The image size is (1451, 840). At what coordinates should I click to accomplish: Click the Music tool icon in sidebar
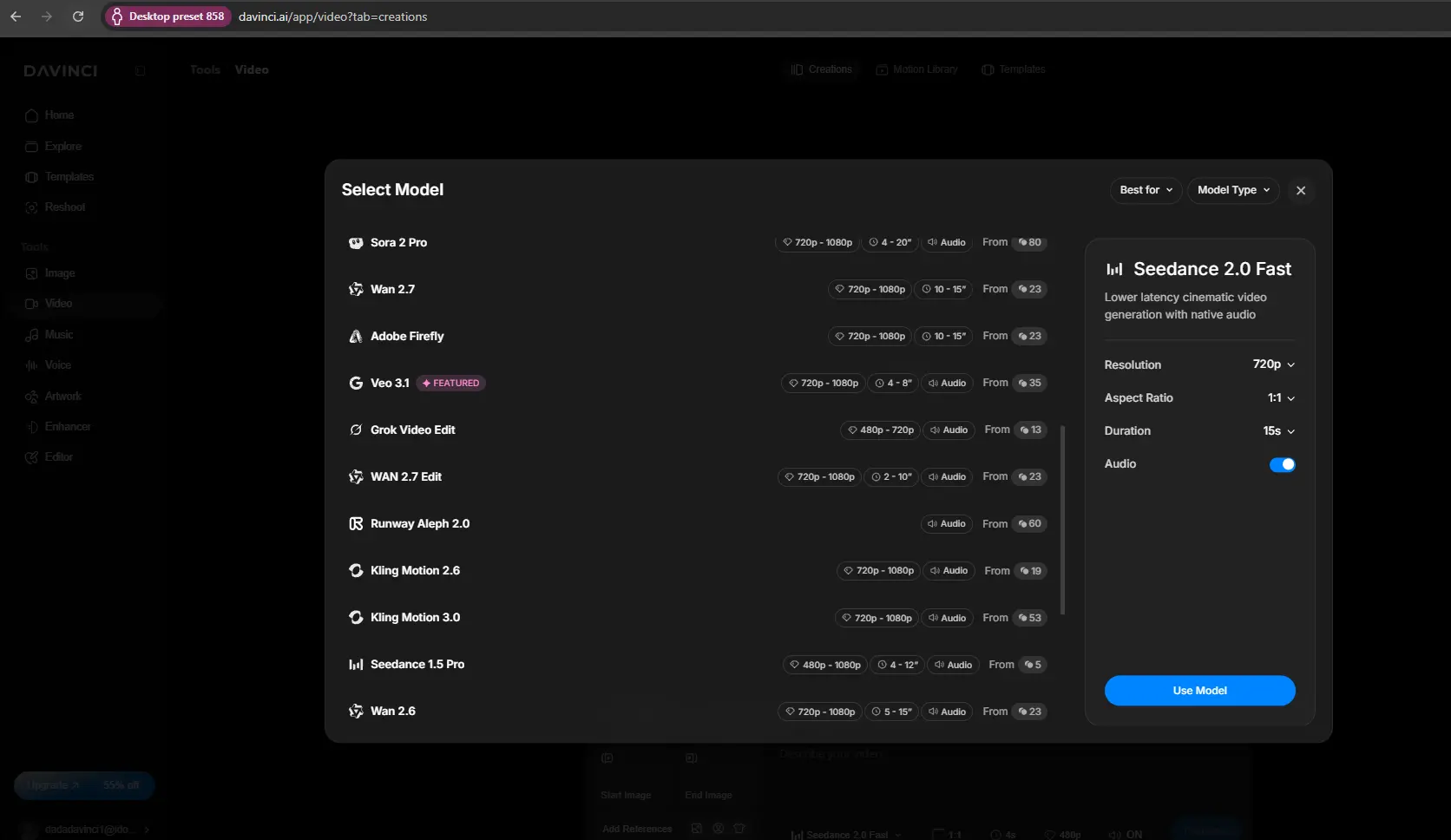(x=32, y=335)
